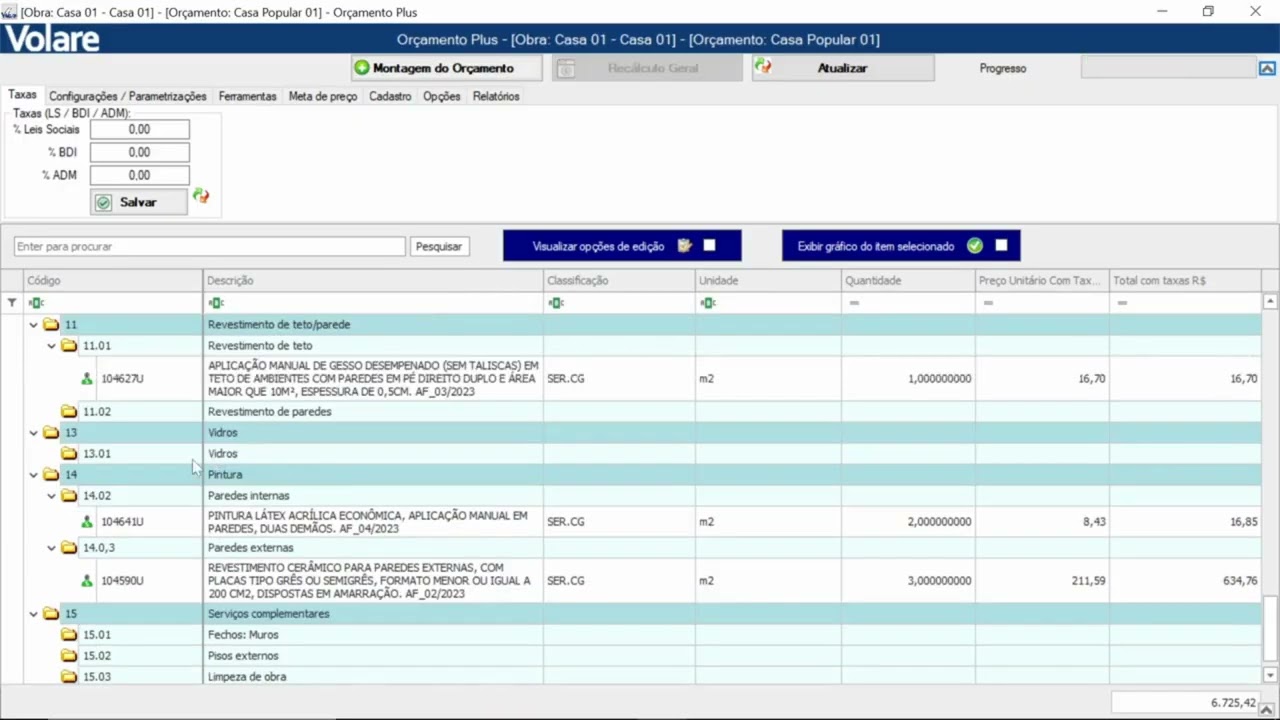Click the folder icon of row 14
This screenshot has height=720, width=1280.
click(51, 474)
